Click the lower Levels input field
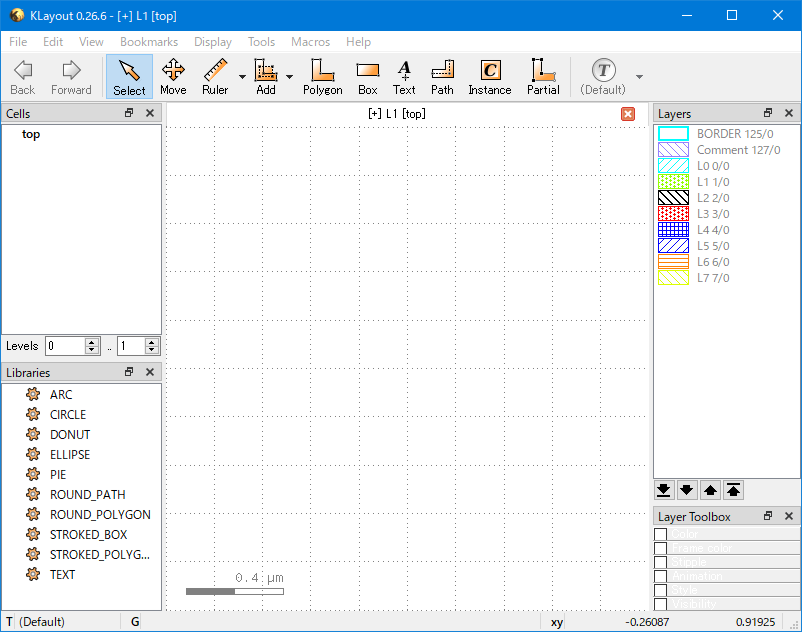 (65, 346)
